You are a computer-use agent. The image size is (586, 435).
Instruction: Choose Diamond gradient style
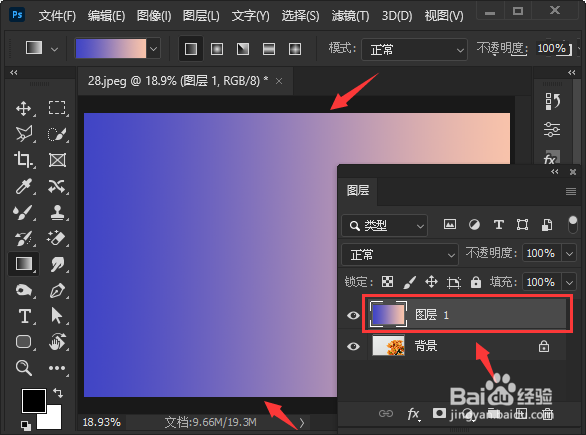tap(295, 49)
